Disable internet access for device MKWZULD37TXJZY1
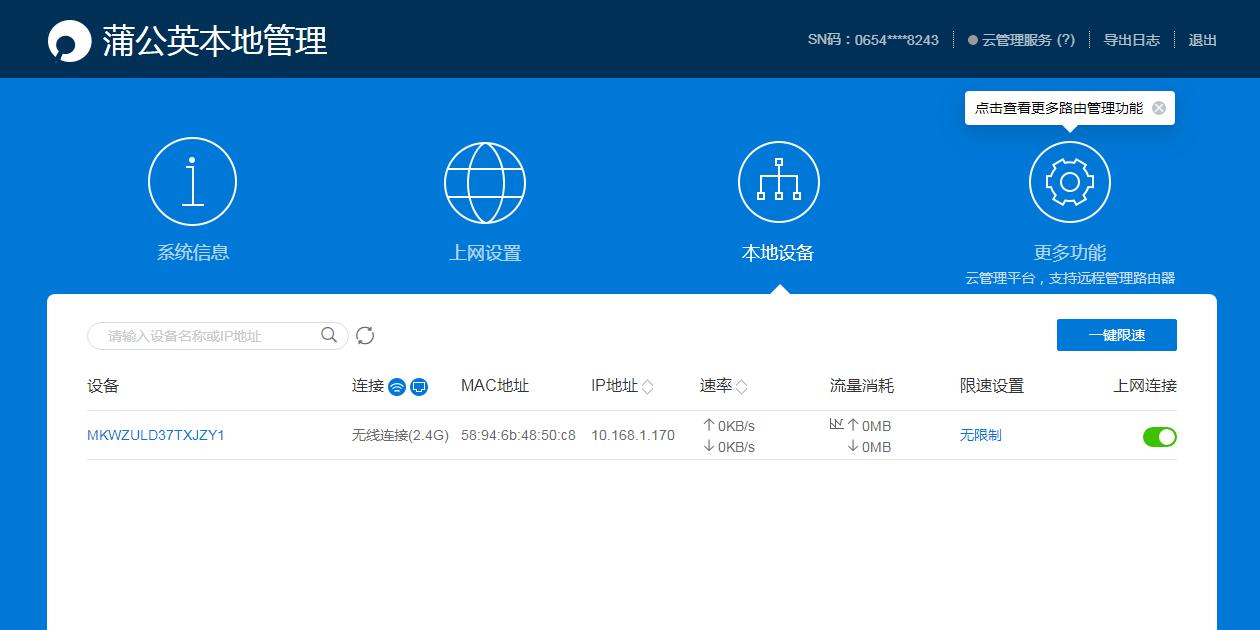The width and height of the screenshot is (1260, 630). (1159, 436)
